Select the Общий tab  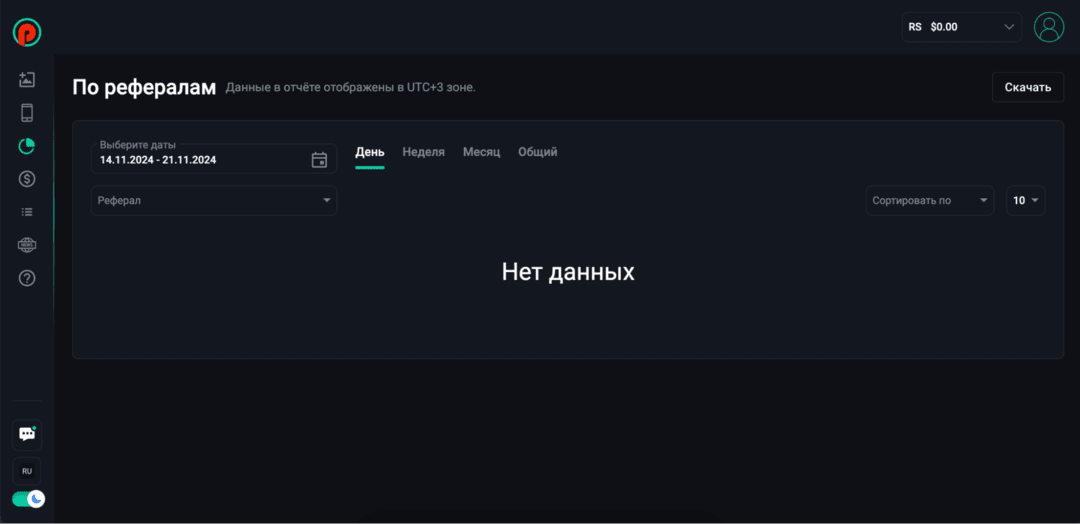pos(537,152)
